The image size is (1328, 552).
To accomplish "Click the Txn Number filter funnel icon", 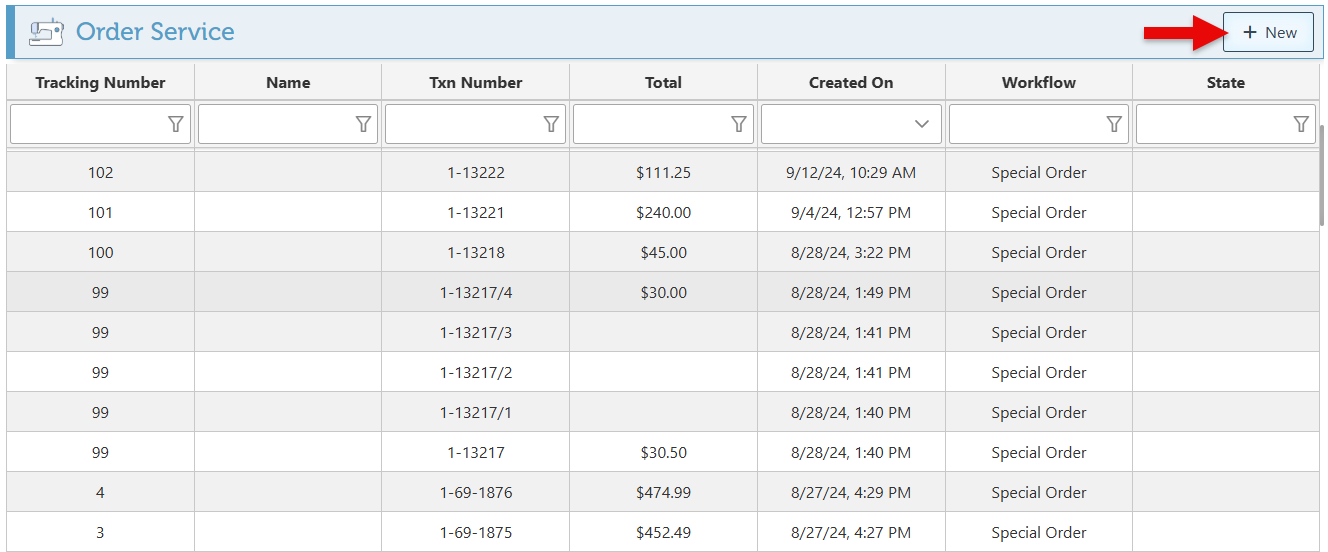I will (551, 124).
